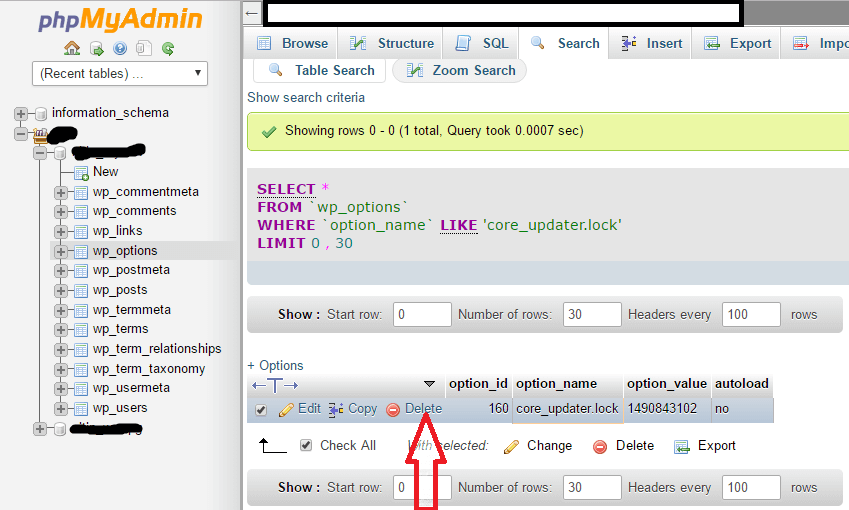849x510 pixels.
Task: Sort by the autoload column header
Action: [x=742, y=383]
